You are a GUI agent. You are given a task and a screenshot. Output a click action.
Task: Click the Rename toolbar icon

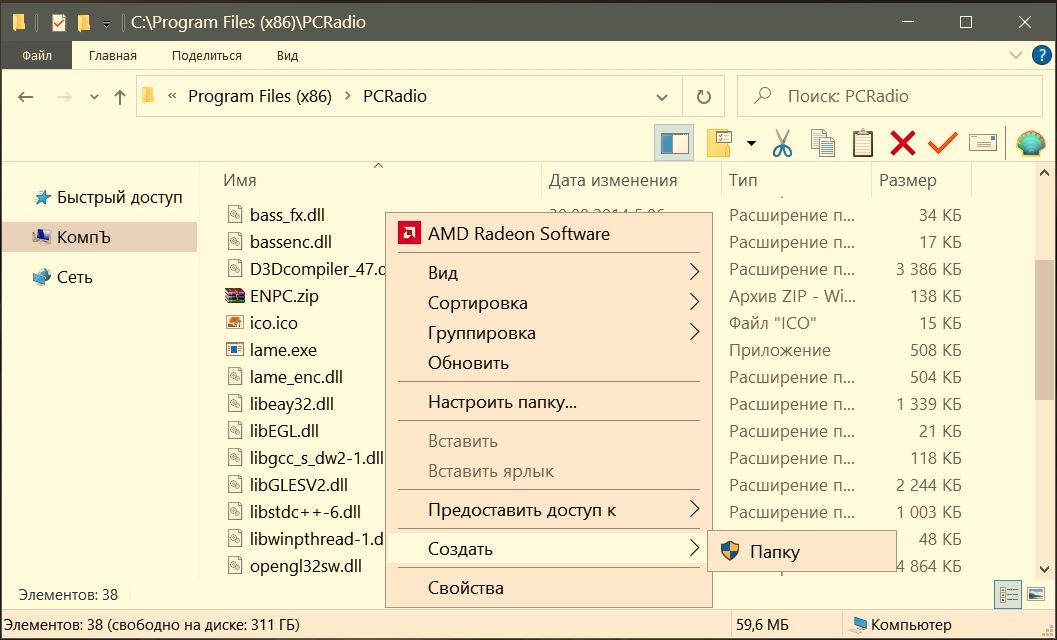(983, 143)
